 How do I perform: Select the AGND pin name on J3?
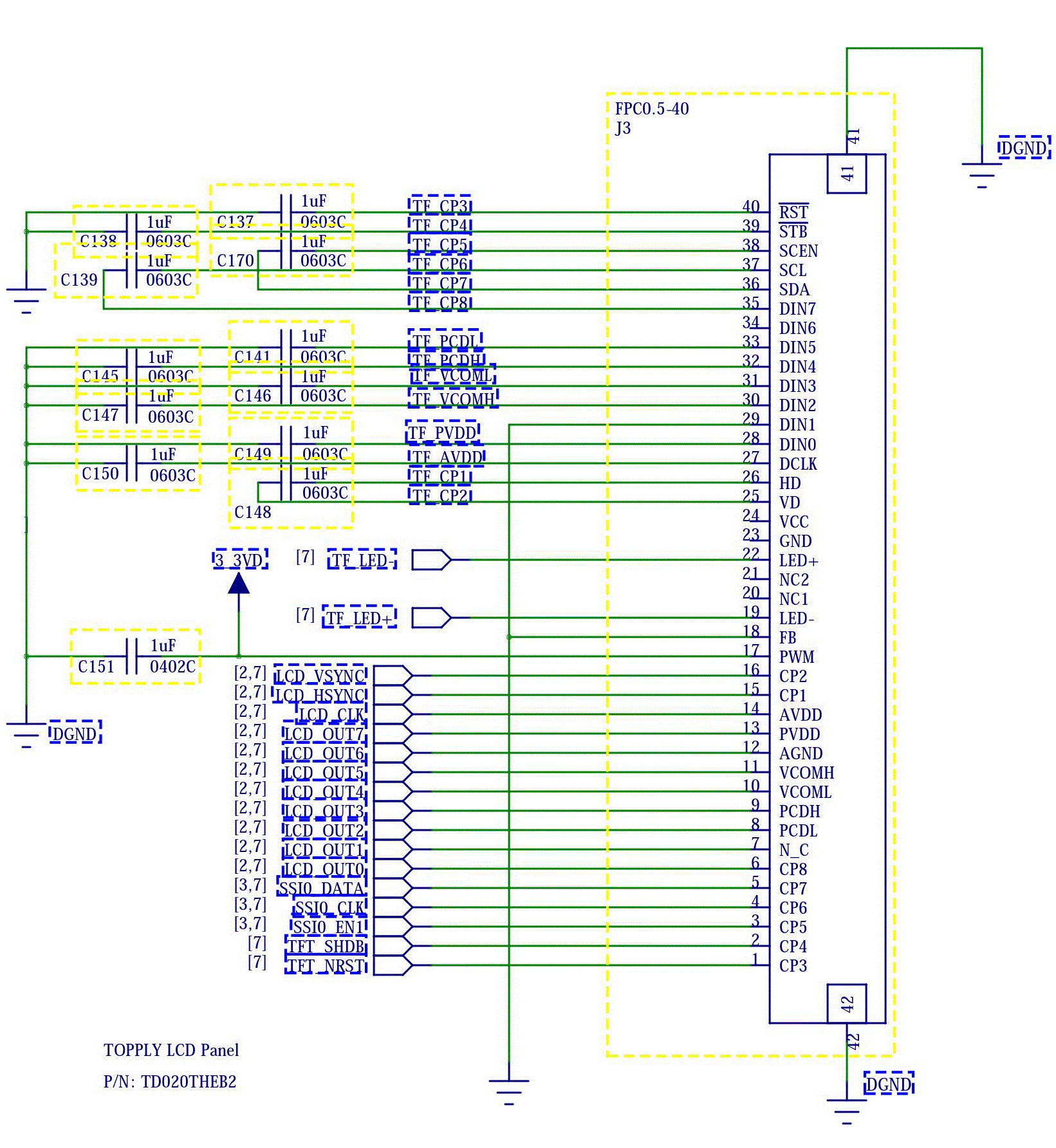(801, 754)
